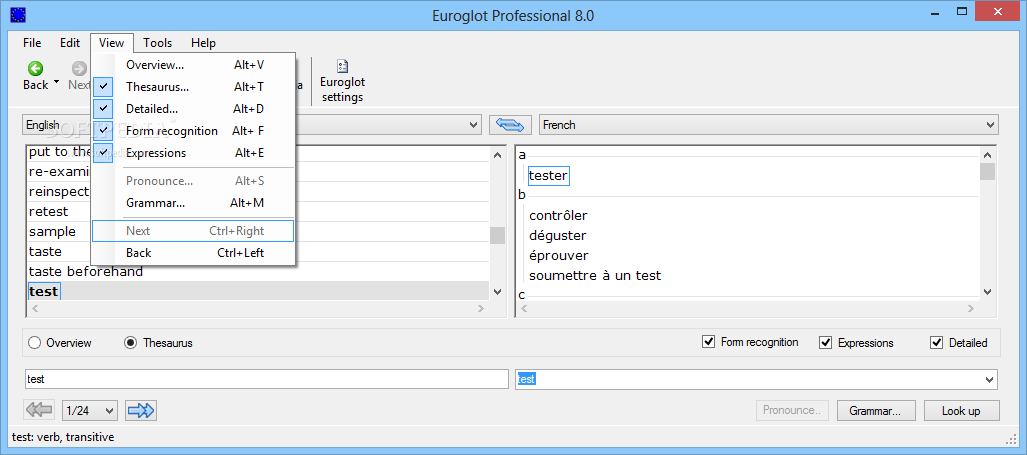Click down arrow of left list scrollbar
Image resolution: width=1027 pixels, height=455 pixels.
(498, 292)
